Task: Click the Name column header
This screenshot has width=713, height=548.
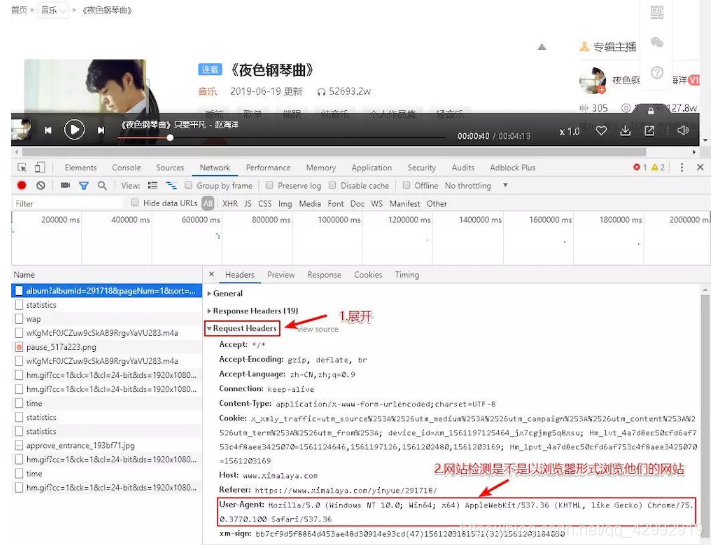Action: click(106, 275)
